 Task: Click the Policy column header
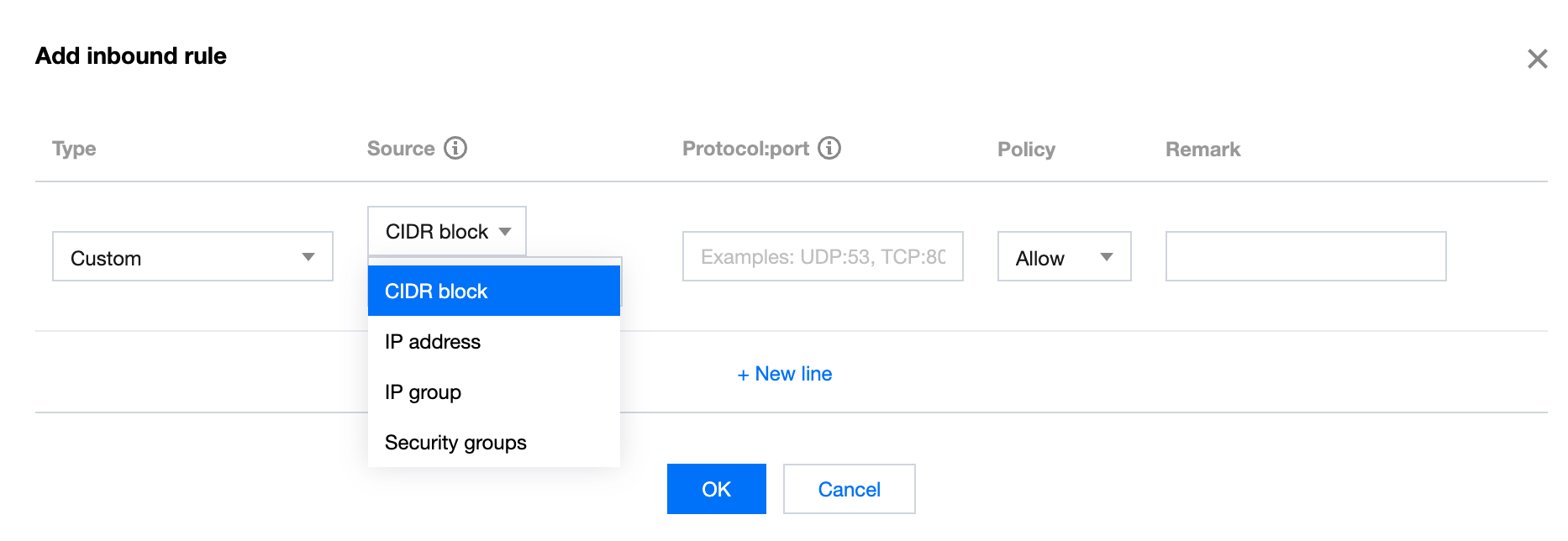click(x=1026, y=150)
